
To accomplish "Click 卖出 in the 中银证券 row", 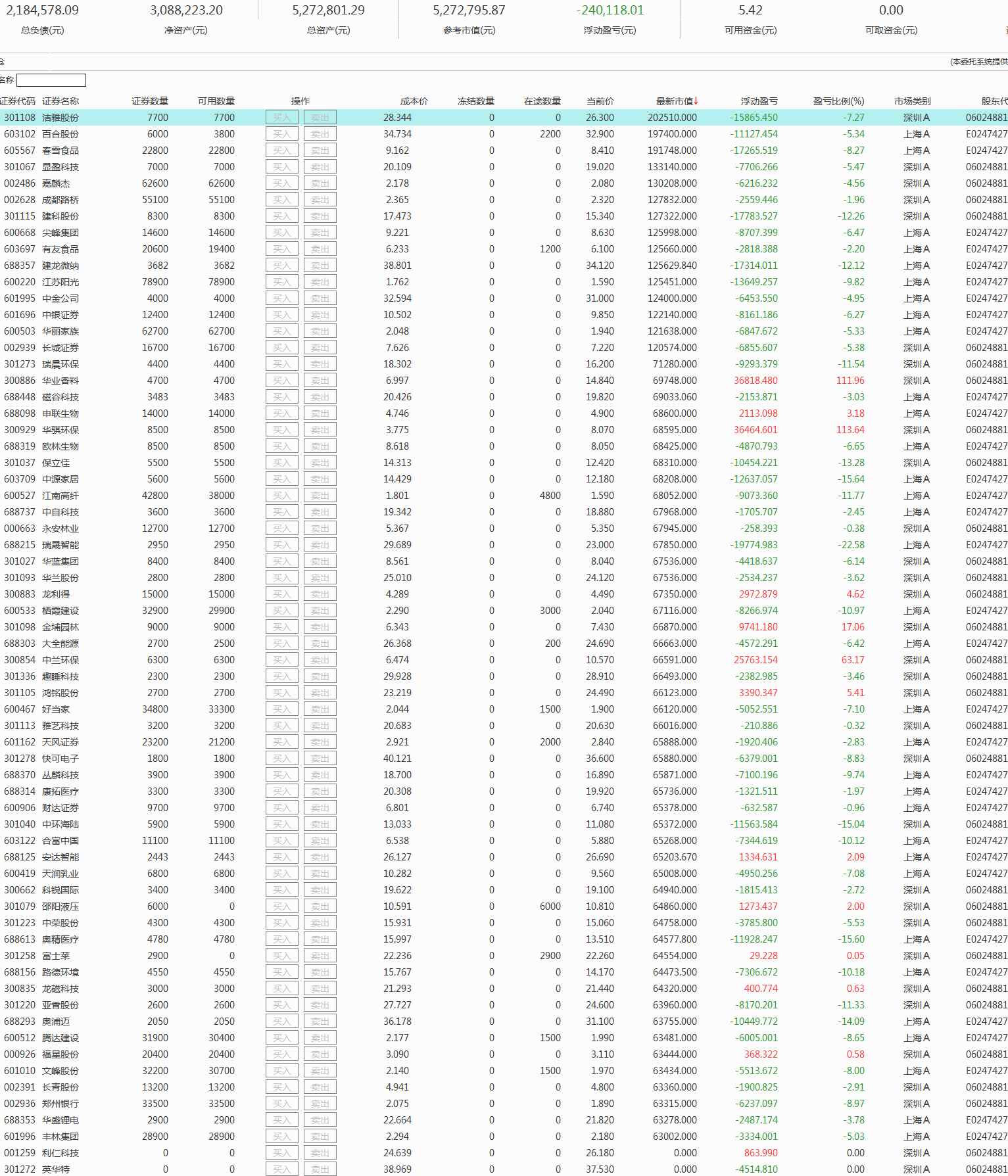I will pos(320,315).
